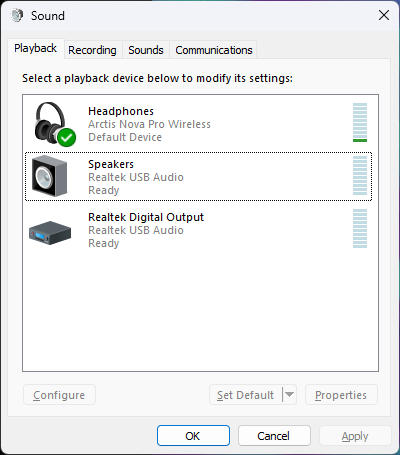Select the Playback tab

36,48
